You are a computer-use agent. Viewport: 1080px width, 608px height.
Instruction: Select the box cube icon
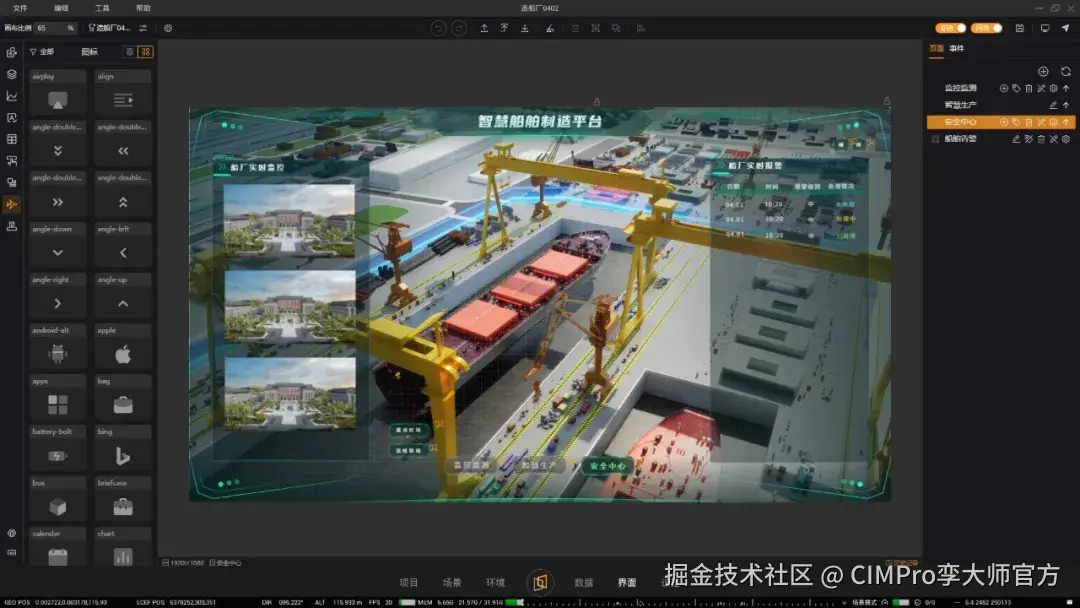(x=58, y=507)
